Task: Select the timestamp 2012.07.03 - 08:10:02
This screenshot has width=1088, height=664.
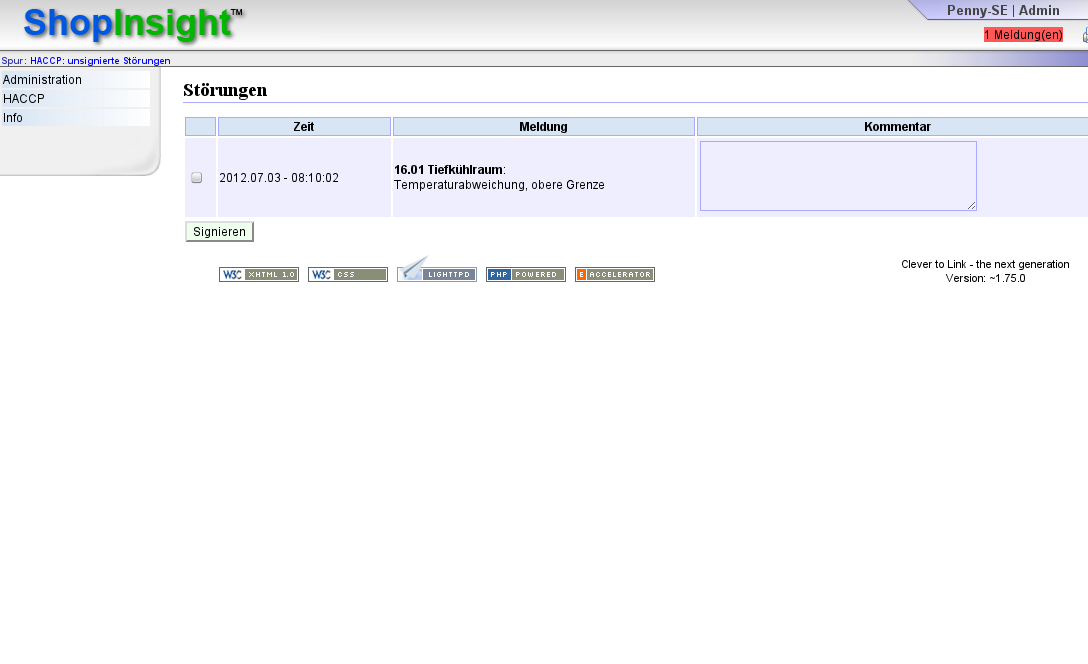Action: [x=279, y=178]
